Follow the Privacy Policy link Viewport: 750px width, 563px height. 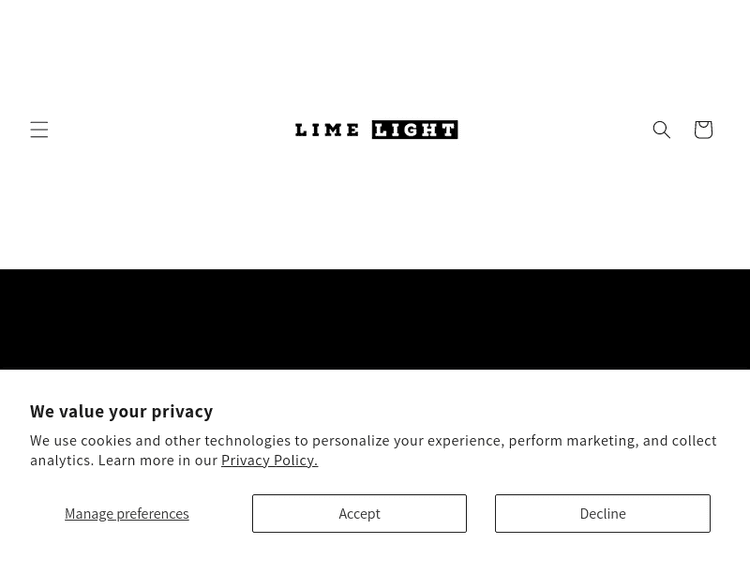point(269,461)
